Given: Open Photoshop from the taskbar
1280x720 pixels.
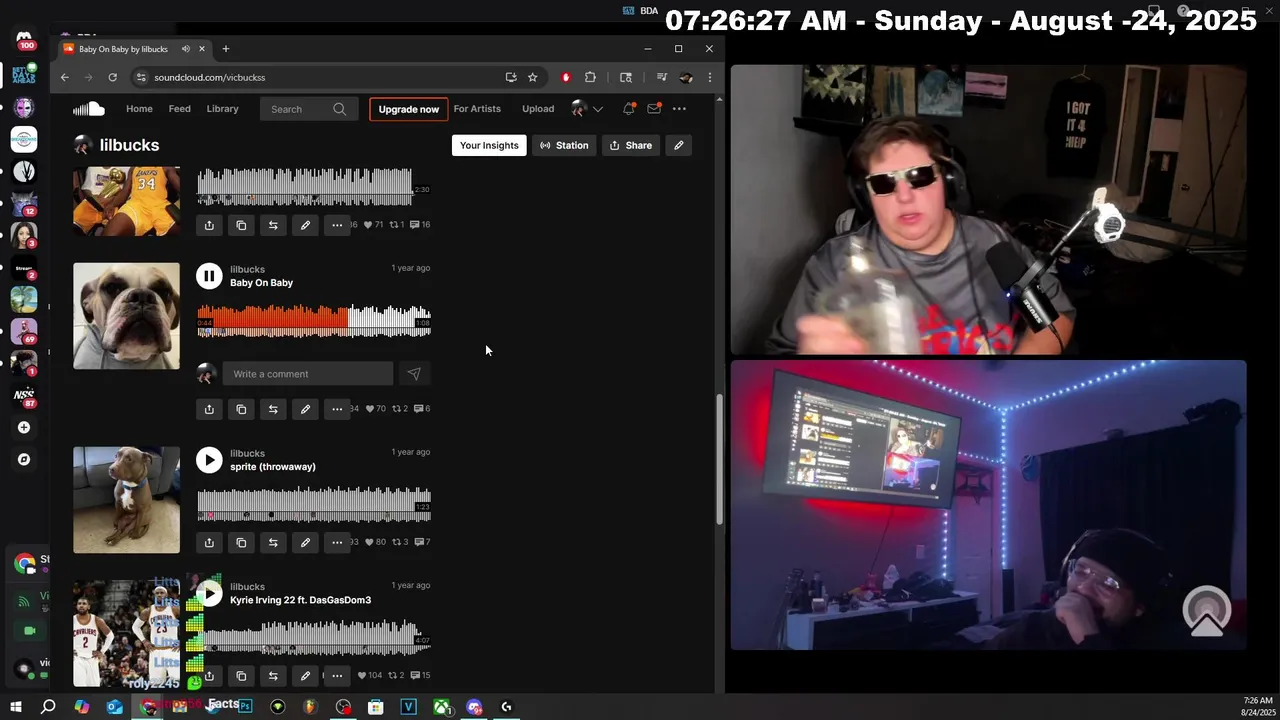Looking at the screenshot, I should point(245,707).
